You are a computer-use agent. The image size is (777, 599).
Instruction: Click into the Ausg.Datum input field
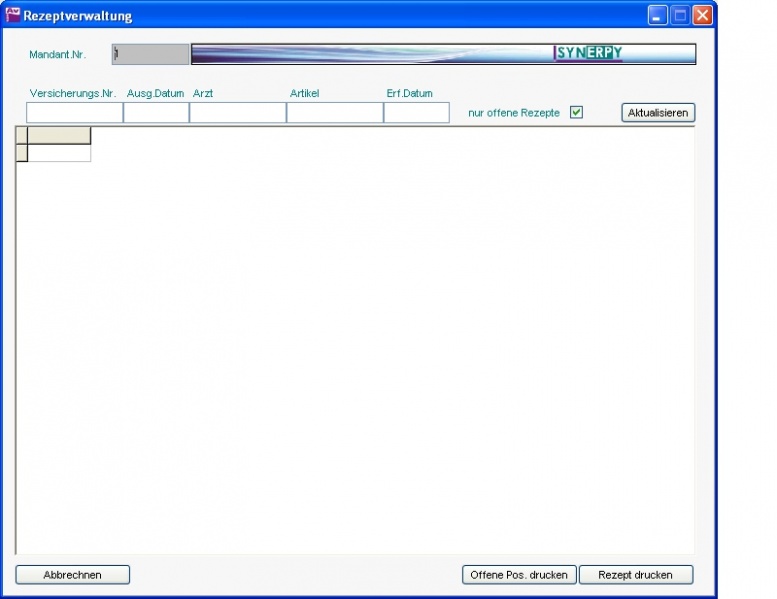point(156,113)
